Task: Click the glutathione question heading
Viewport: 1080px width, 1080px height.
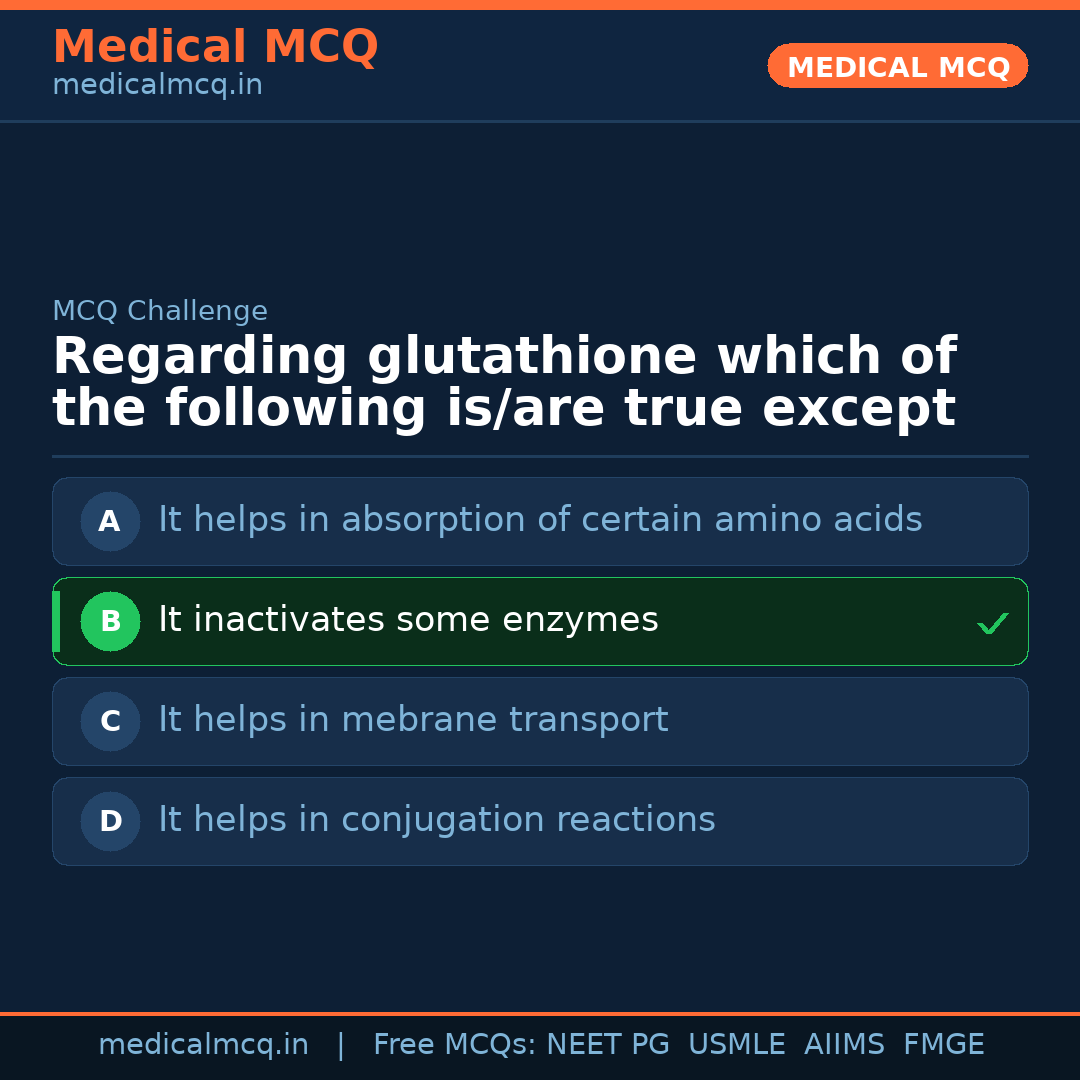Action: tap(504, 383)
